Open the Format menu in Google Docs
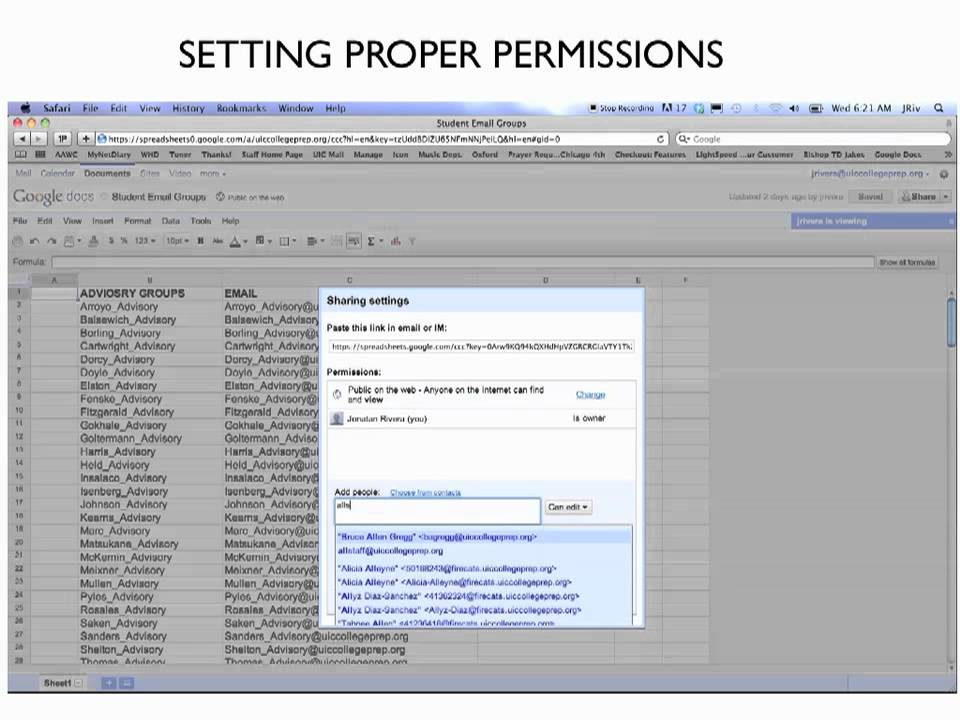960x720 pixels. click(x=137, y=221)
